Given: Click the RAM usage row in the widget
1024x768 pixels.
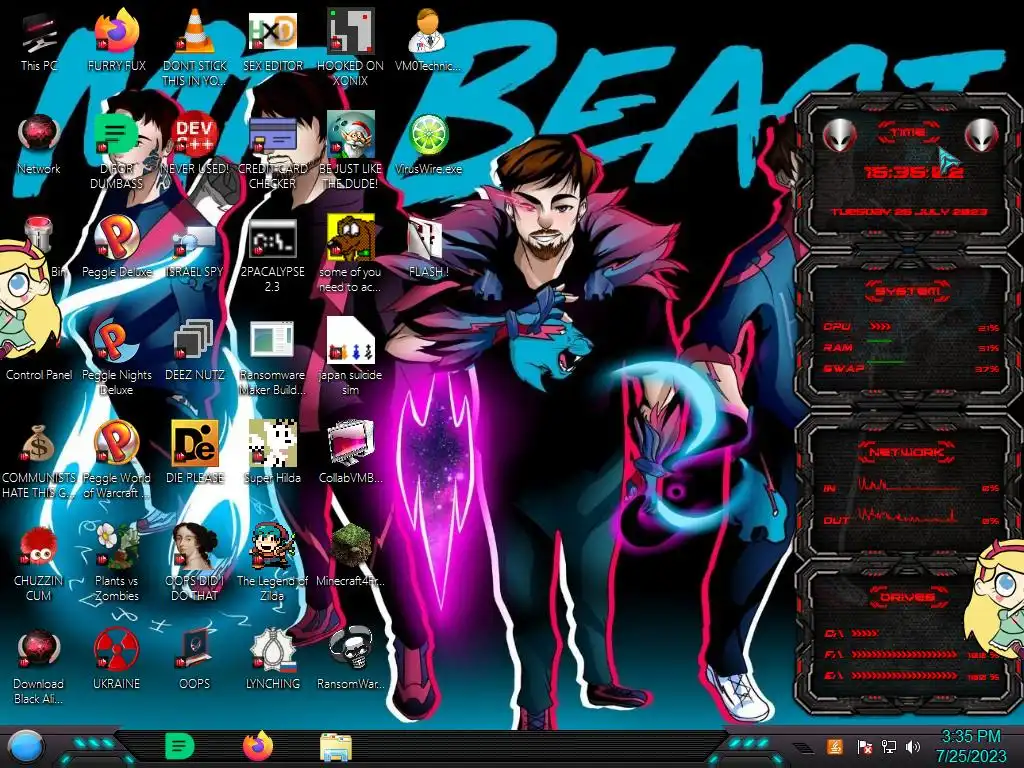Looking at the screenshot, I should pos(910,347).
